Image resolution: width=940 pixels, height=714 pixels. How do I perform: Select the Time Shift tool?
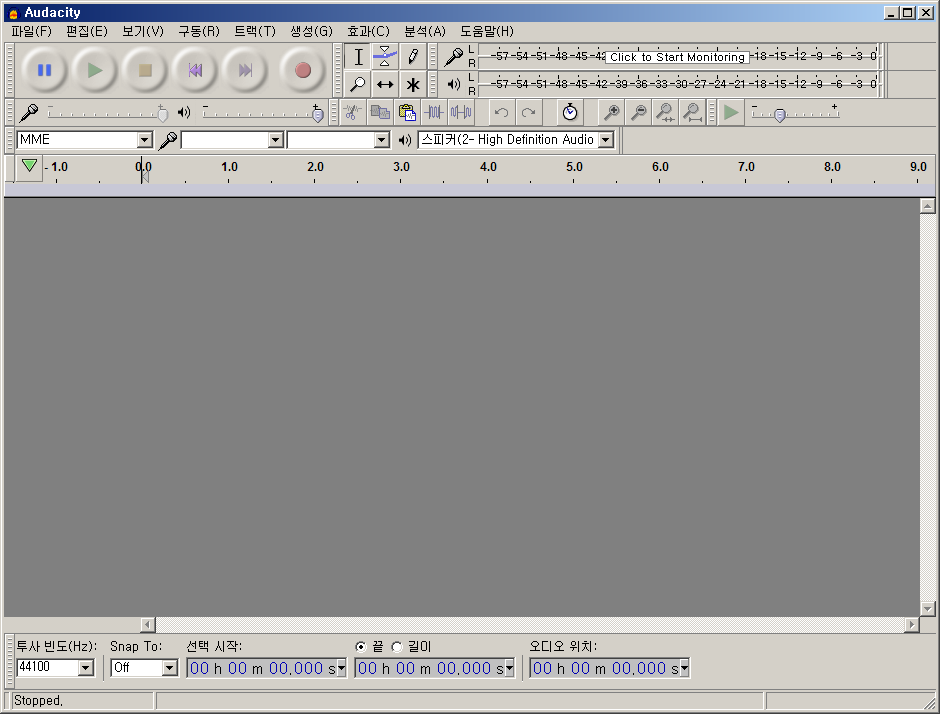pos(385,85)
